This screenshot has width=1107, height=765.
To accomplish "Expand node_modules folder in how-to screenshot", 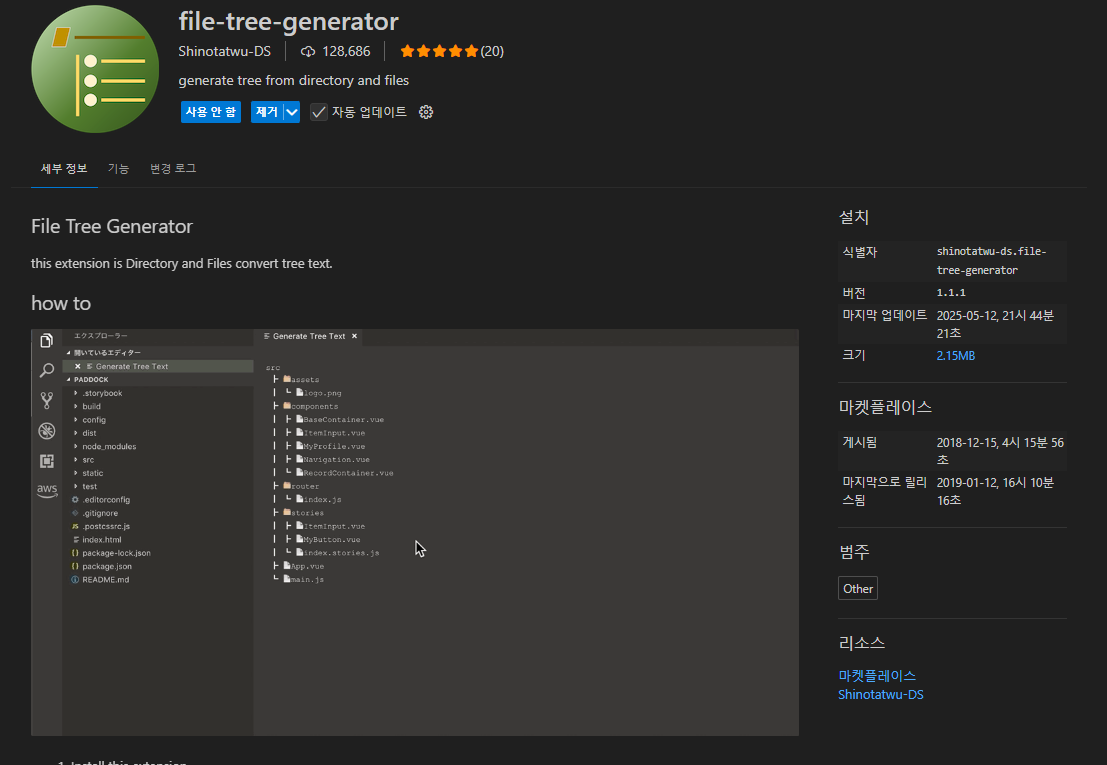I will coord(76,447).
